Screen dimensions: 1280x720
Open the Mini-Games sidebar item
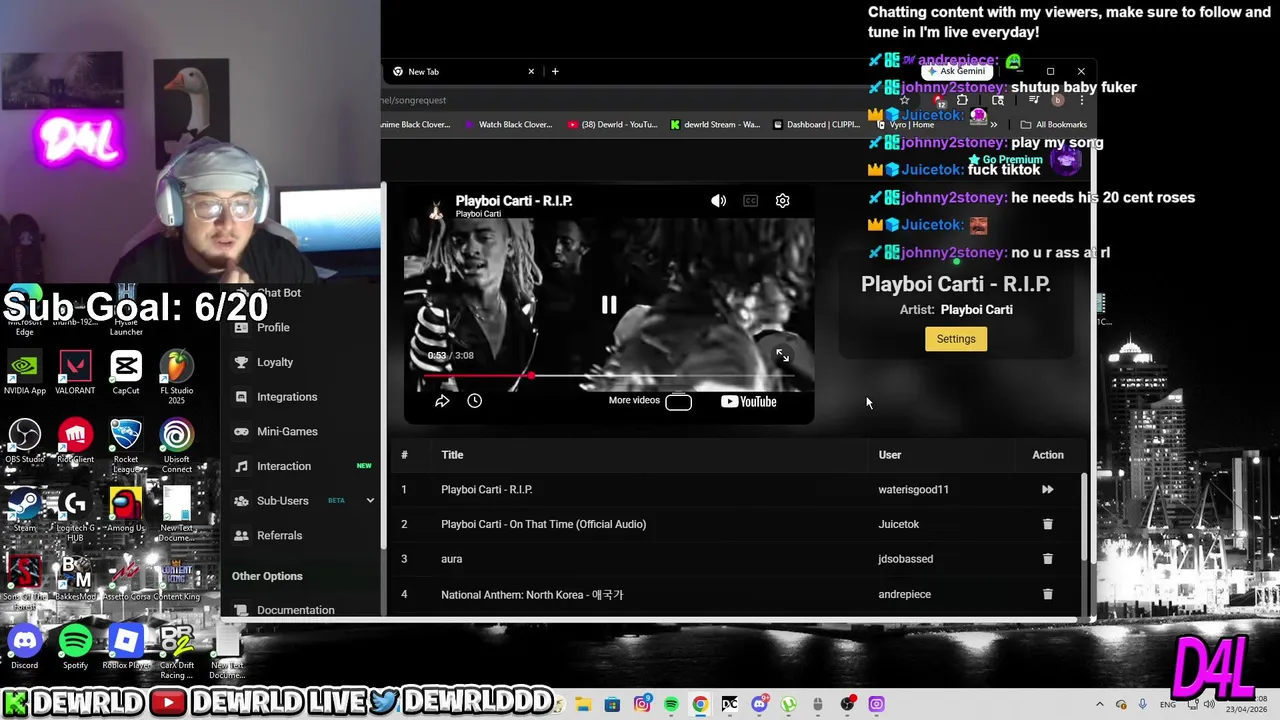(287, 431)
